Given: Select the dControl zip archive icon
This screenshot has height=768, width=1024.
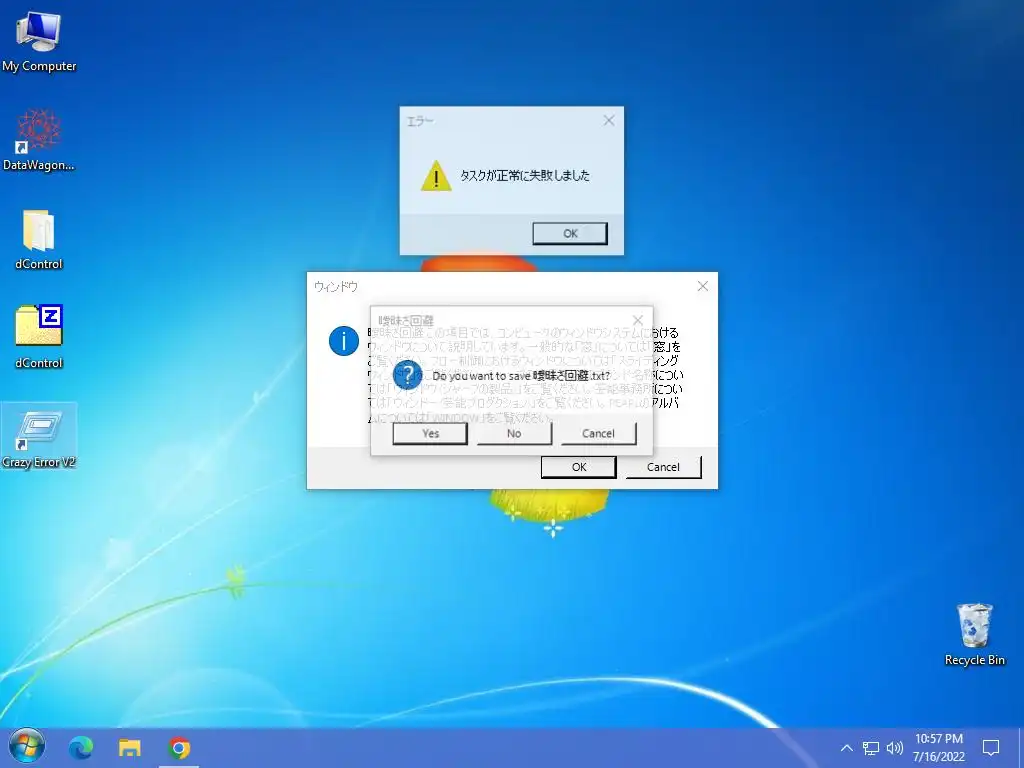Looking at the screenshot, I should (x=39, y=337).
